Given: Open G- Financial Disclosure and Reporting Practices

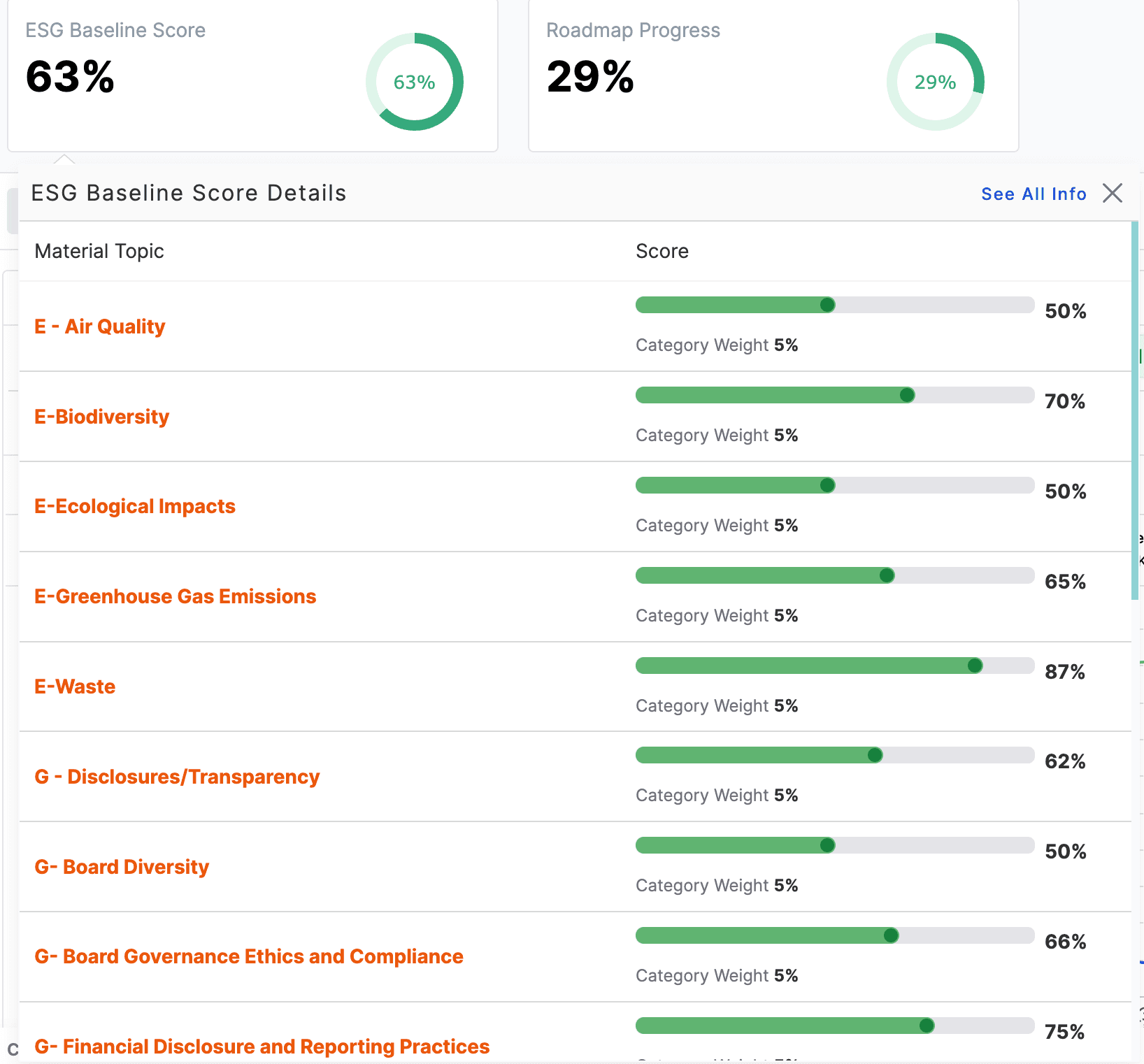Looking at the screenshot, I should [x=262, y=1047].
